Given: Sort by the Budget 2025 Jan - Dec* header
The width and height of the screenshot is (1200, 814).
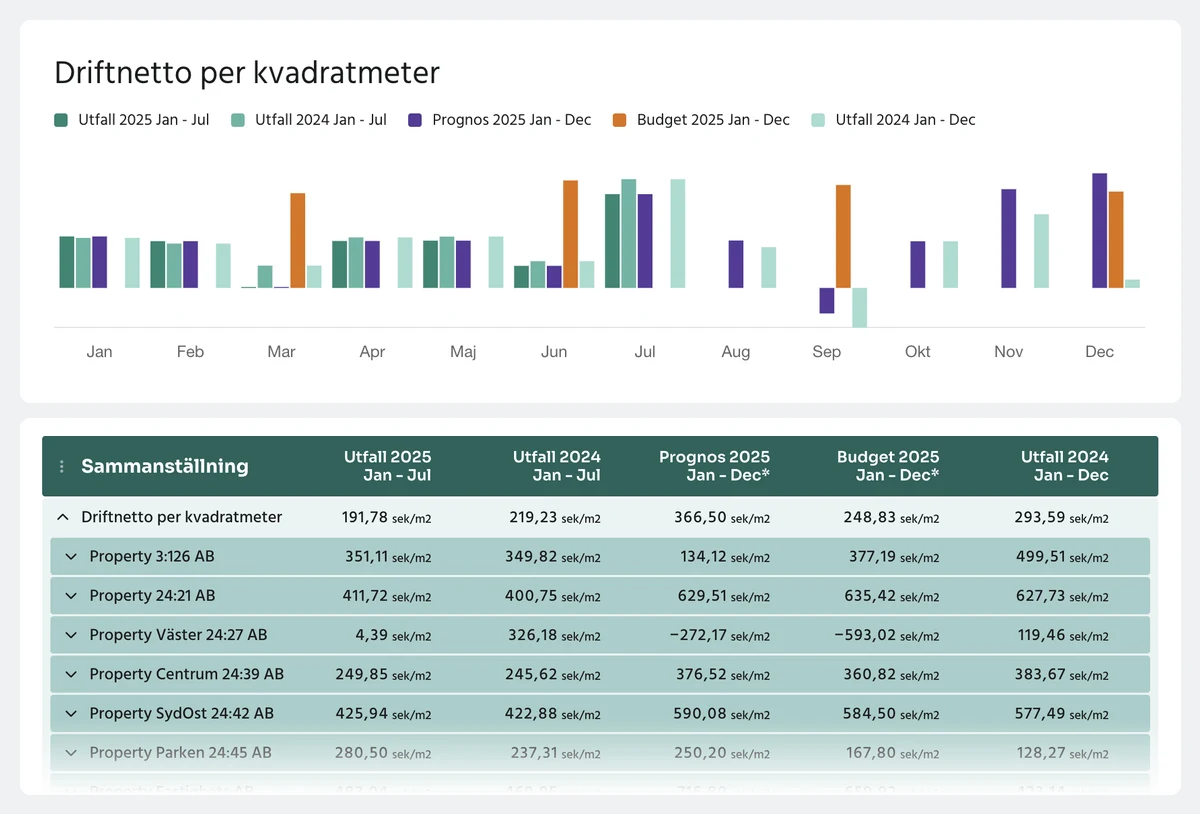Looking at the screenshot, I should (x=888, y=466).
